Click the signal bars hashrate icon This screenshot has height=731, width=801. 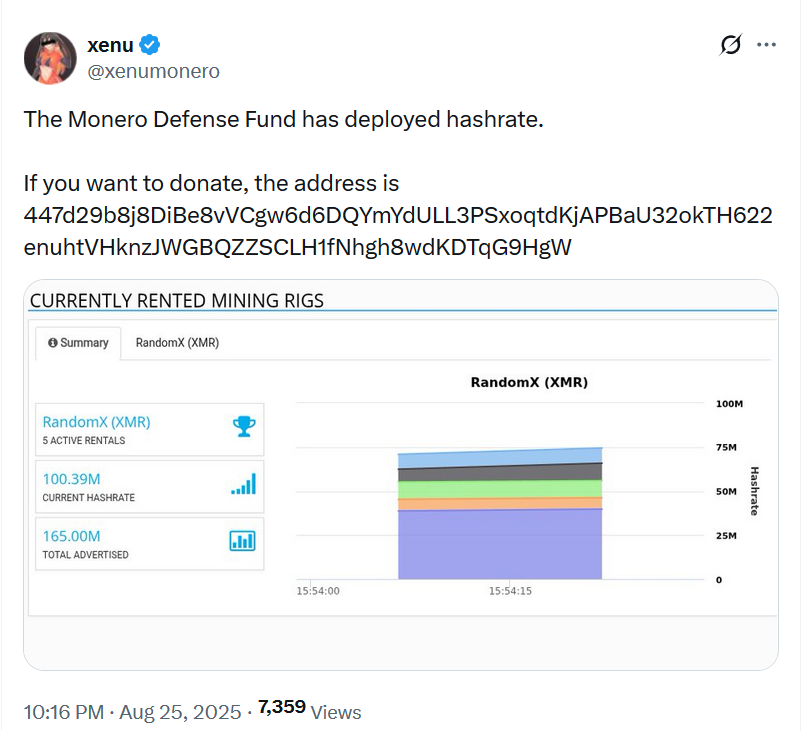click(243, 484)
